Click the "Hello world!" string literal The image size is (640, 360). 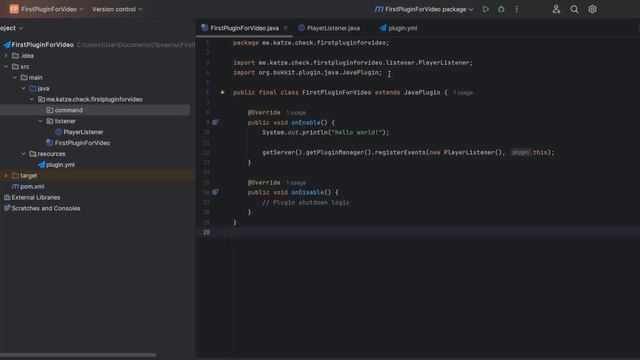point(357,132)
